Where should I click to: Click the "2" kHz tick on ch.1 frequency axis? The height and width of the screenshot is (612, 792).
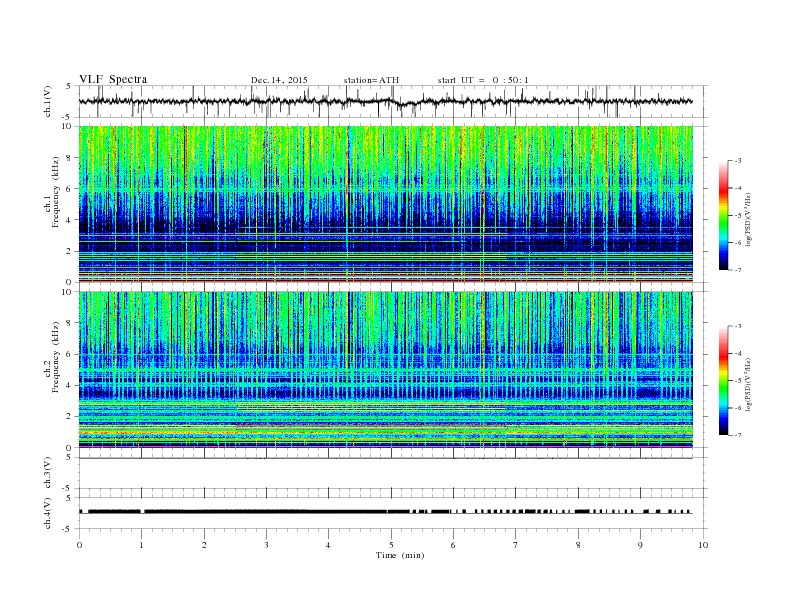click(70, 251)
